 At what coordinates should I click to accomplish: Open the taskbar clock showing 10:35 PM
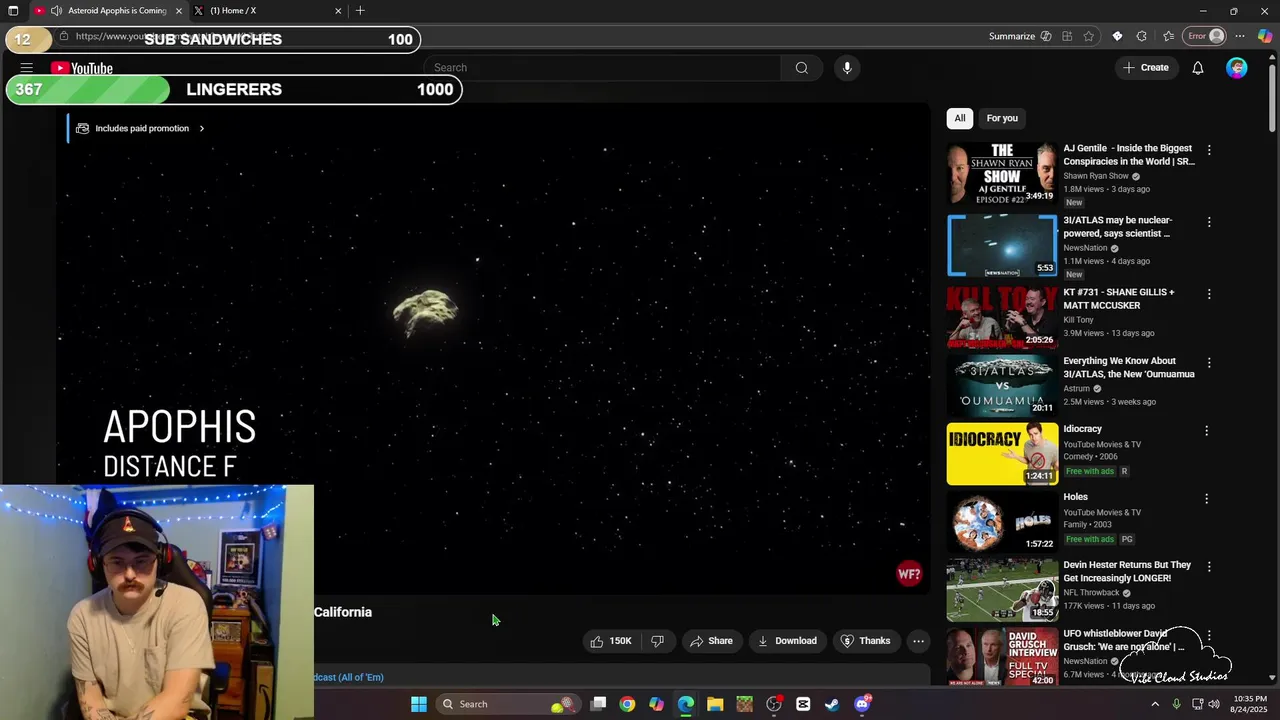point(1250,704)
